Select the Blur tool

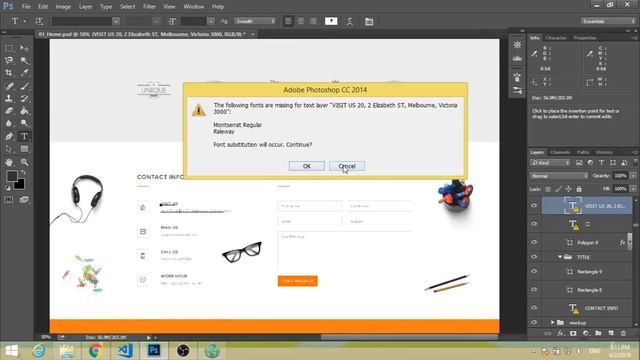pos(9,123)
